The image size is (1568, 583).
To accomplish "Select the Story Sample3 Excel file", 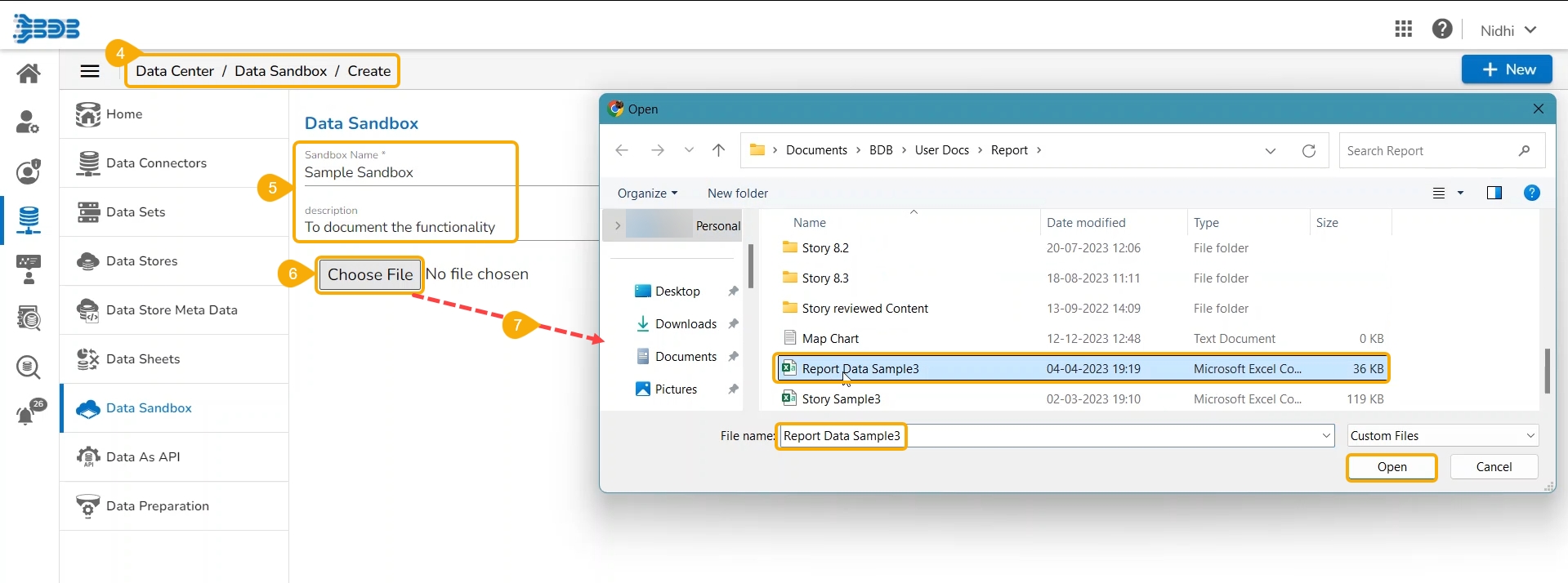I will (x=841, y=399).
